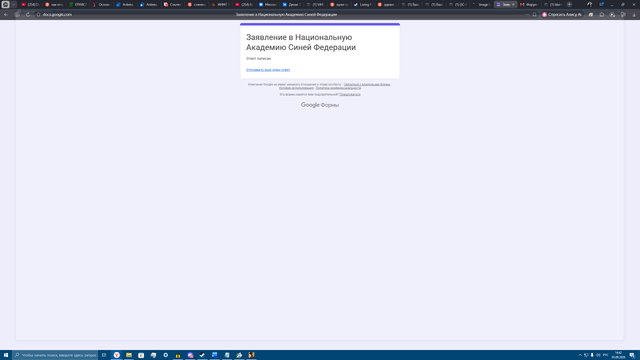Open Task View on the taskbar
The height and width of the screenshot is (360, 640).
104,355
